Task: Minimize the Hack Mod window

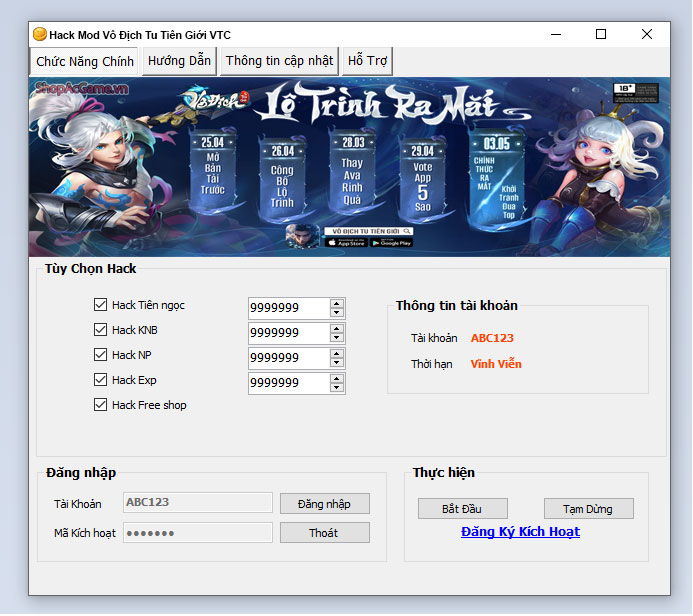Action: click(x=556, y=34)
